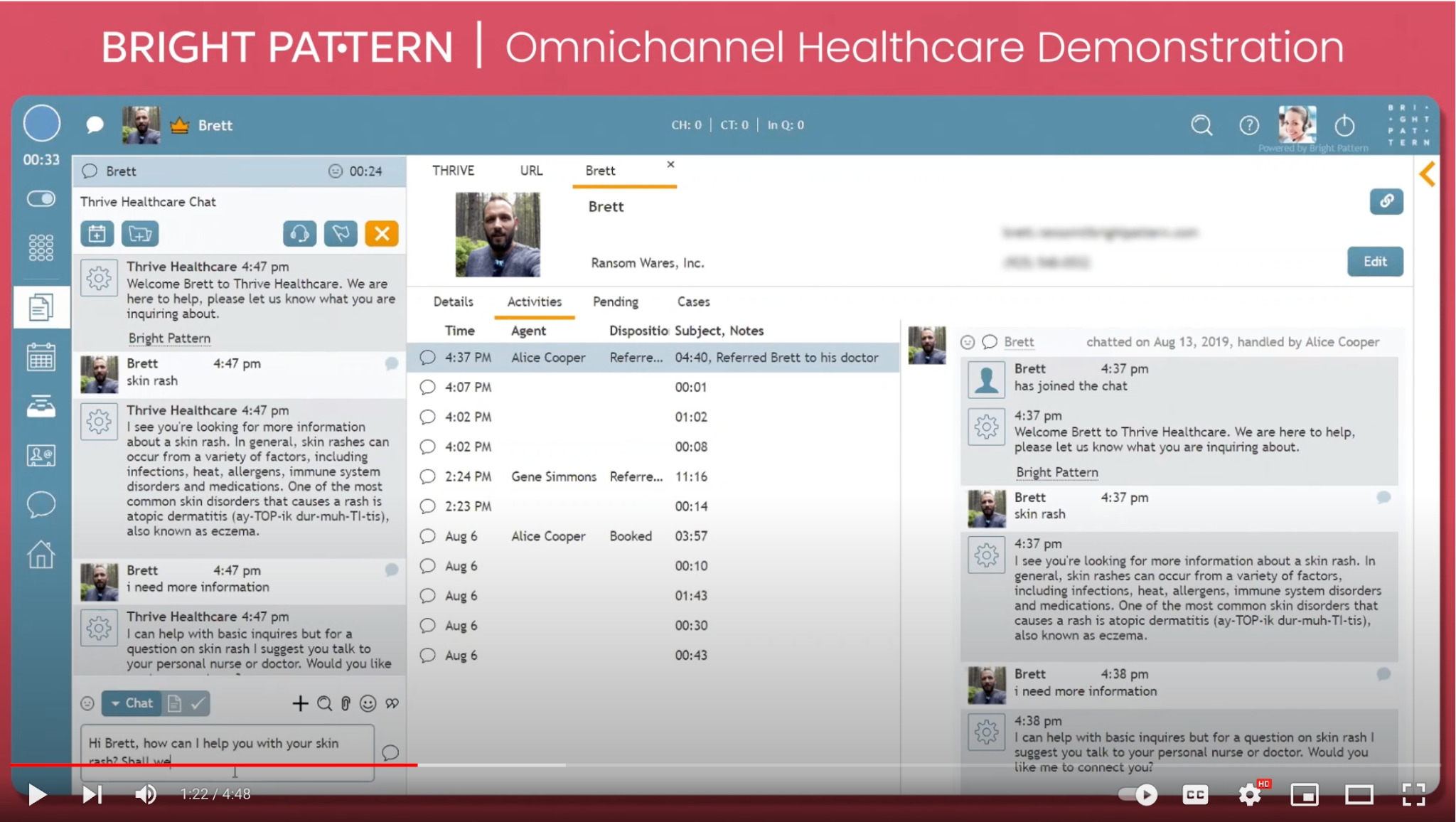Open the Bright Pattern link in the welcome message
Screen dimensions: 1456x822
click(169, 338)
